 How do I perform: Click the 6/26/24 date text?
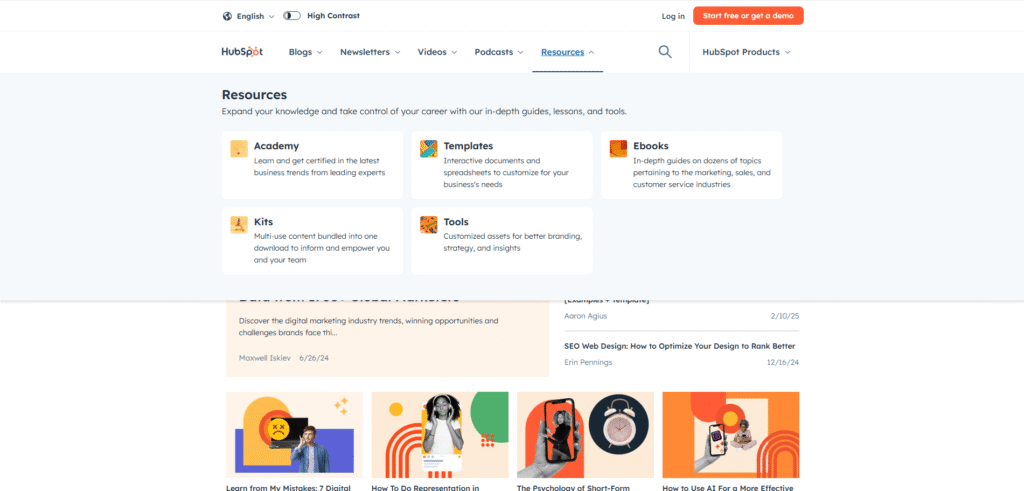click(313, 358)
